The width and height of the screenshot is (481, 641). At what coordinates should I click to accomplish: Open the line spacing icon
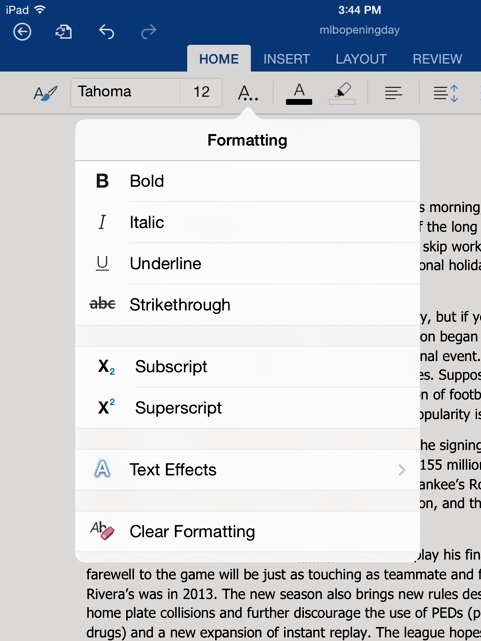pos(445,93)
